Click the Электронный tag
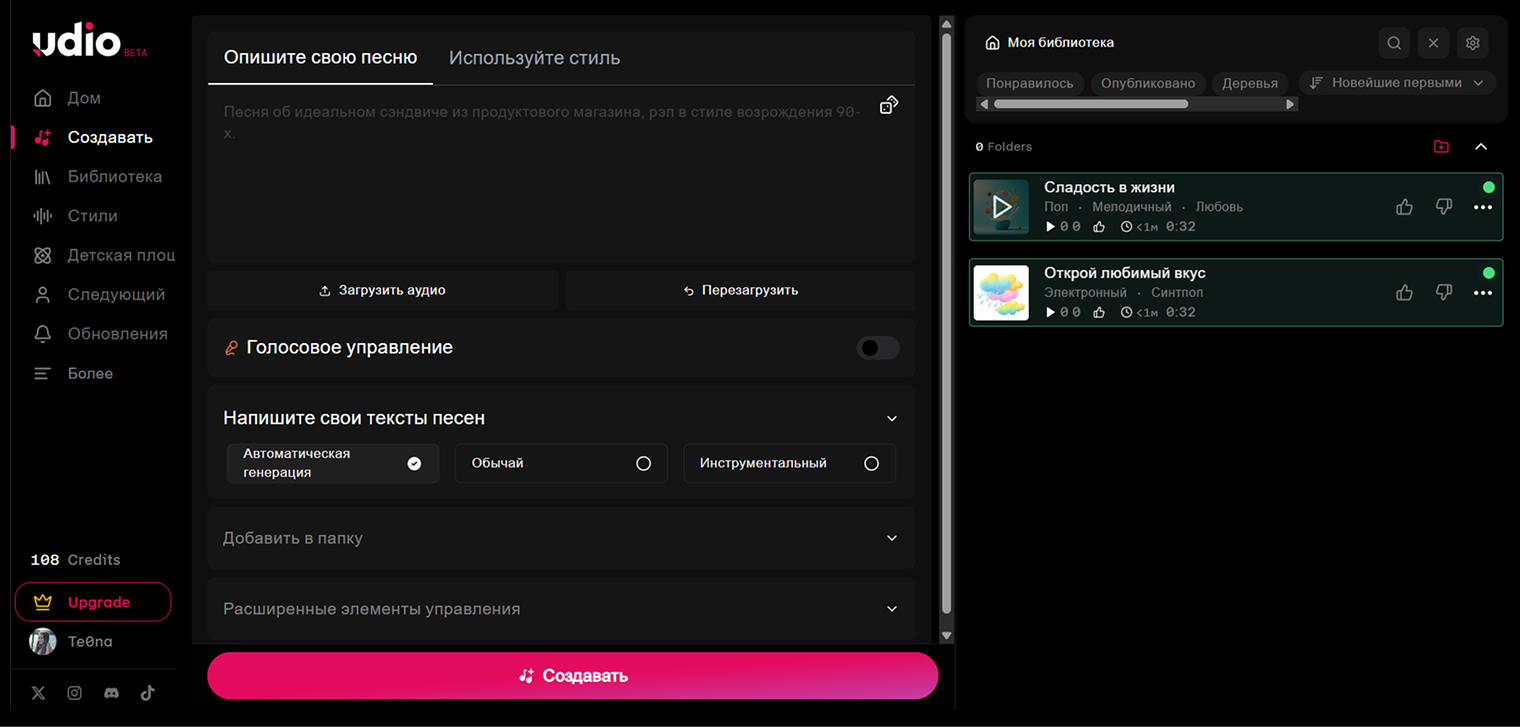This screenshot has height=727, width=1520. click(1085, 293)
